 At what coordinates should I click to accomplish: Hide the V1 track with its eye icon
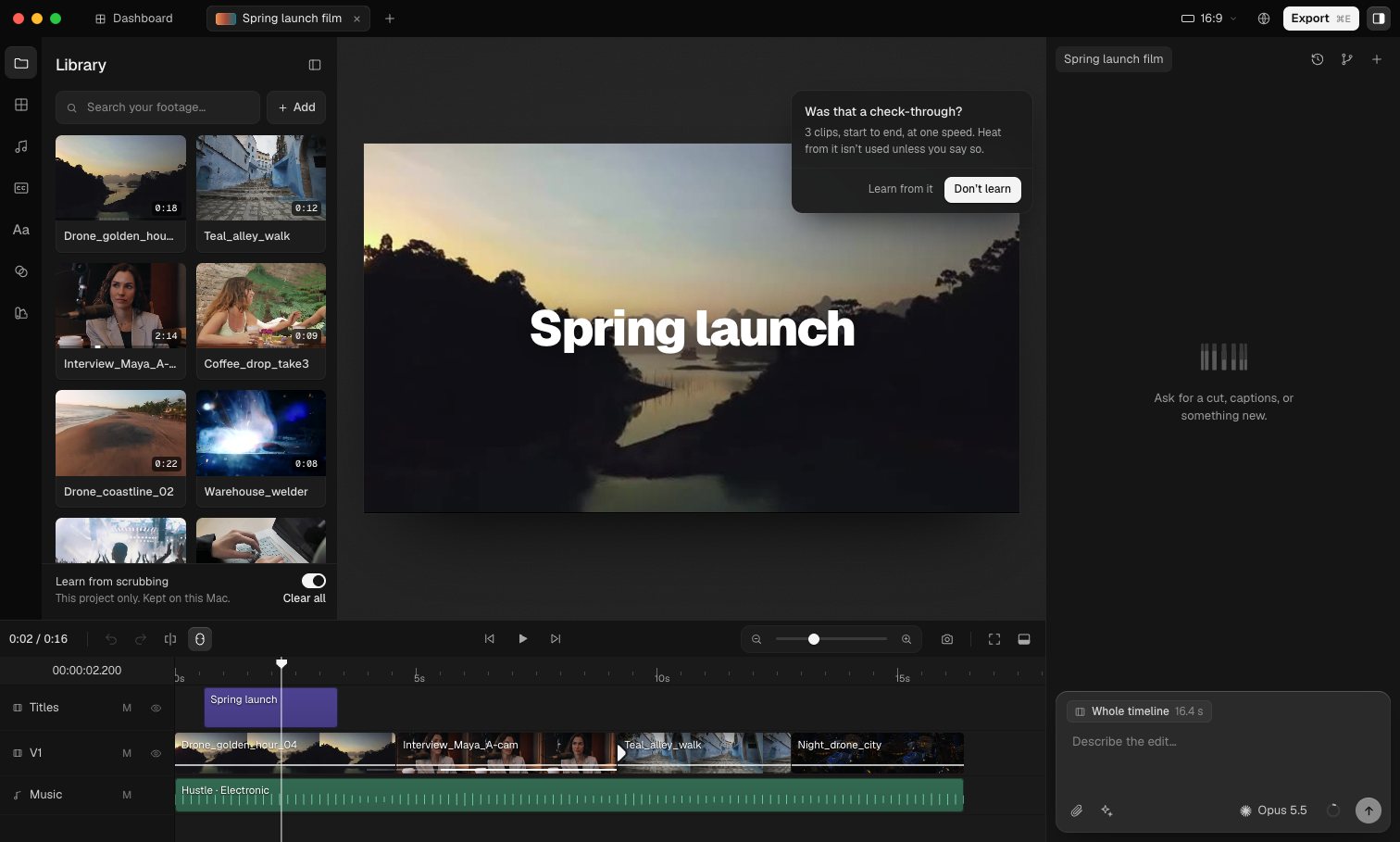tap(156, 753)
